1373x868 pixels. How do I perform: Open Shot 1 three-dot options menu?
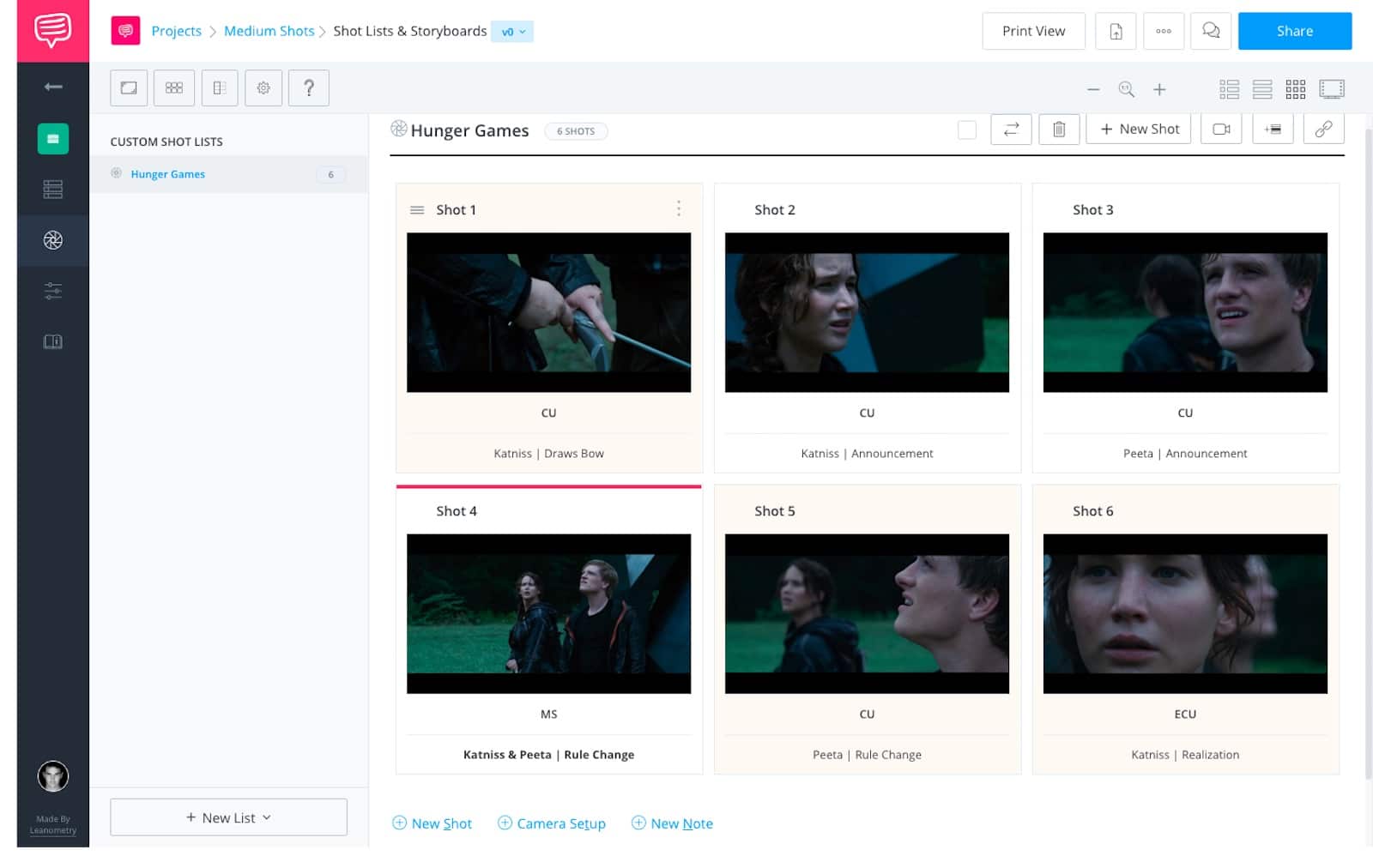(x=678, y=208)
